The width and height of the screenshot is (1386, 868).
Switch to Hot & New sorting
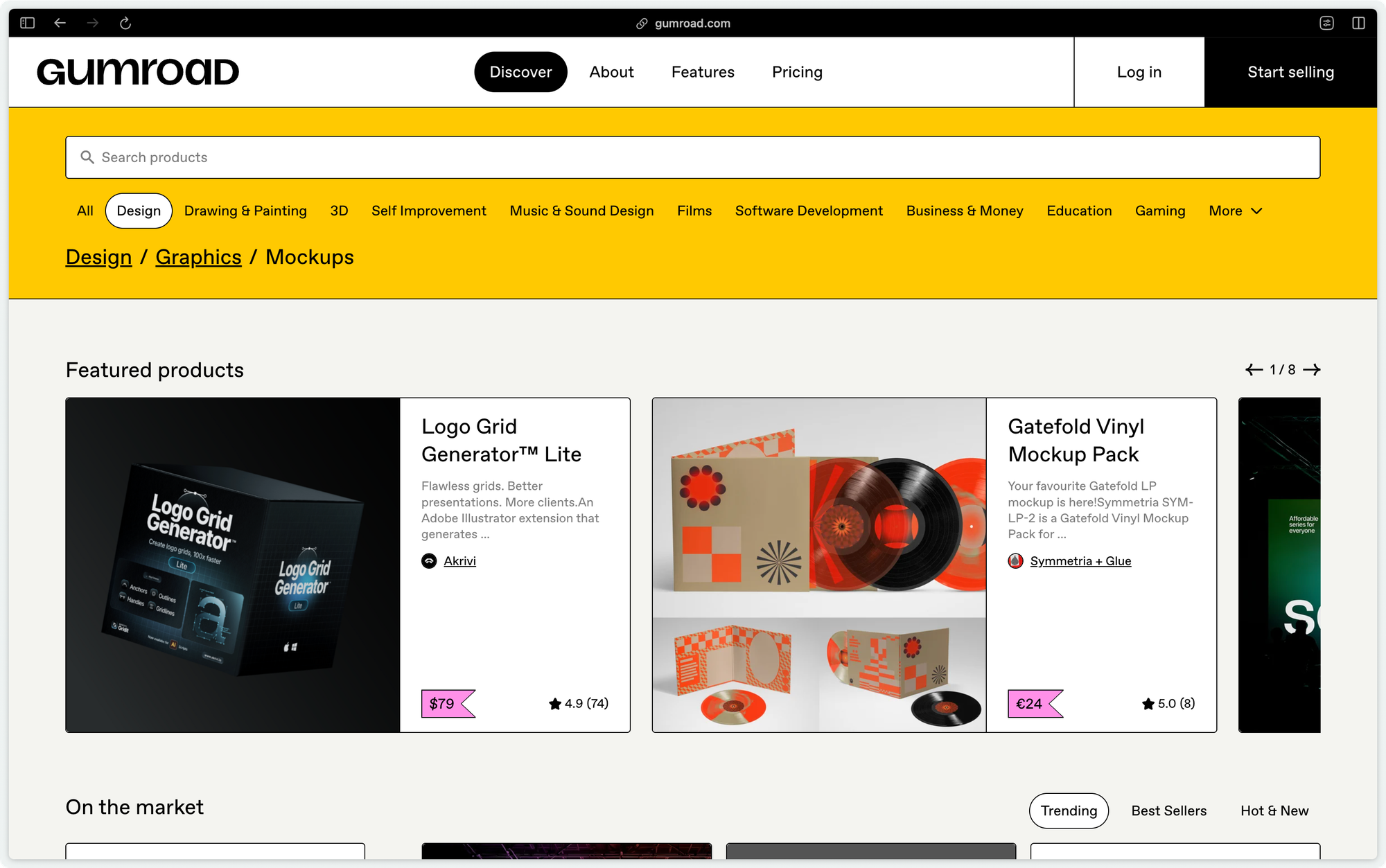coord(1274,811)
